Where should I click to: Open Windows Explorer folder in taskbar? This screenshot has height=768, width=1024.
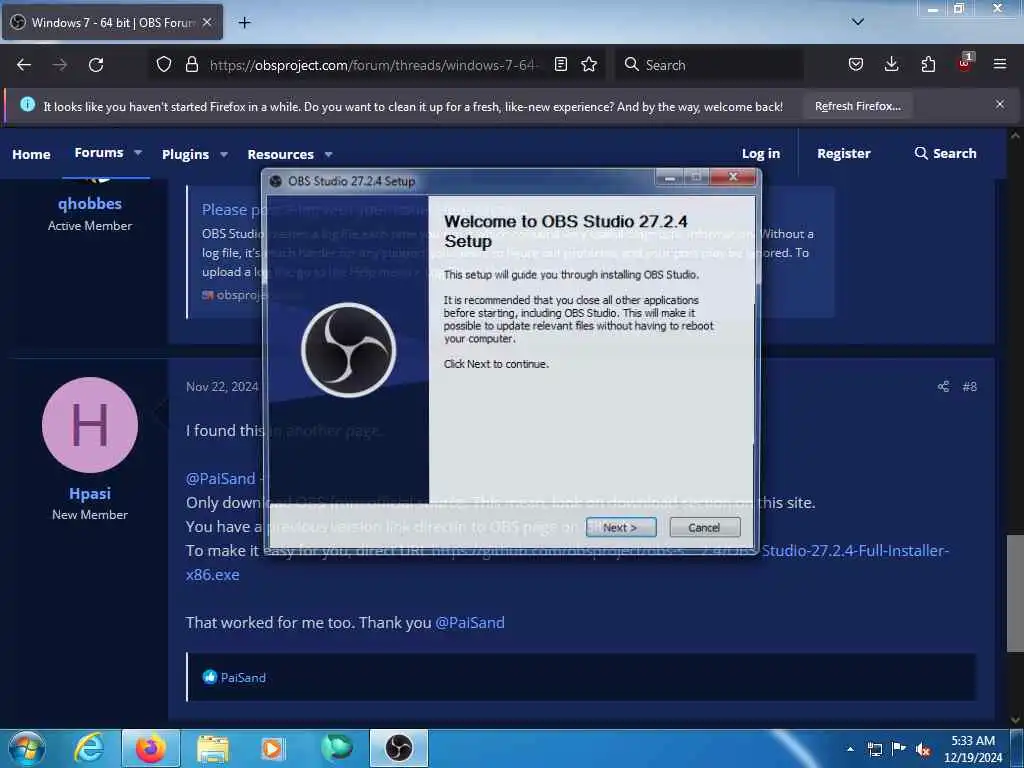213,749
